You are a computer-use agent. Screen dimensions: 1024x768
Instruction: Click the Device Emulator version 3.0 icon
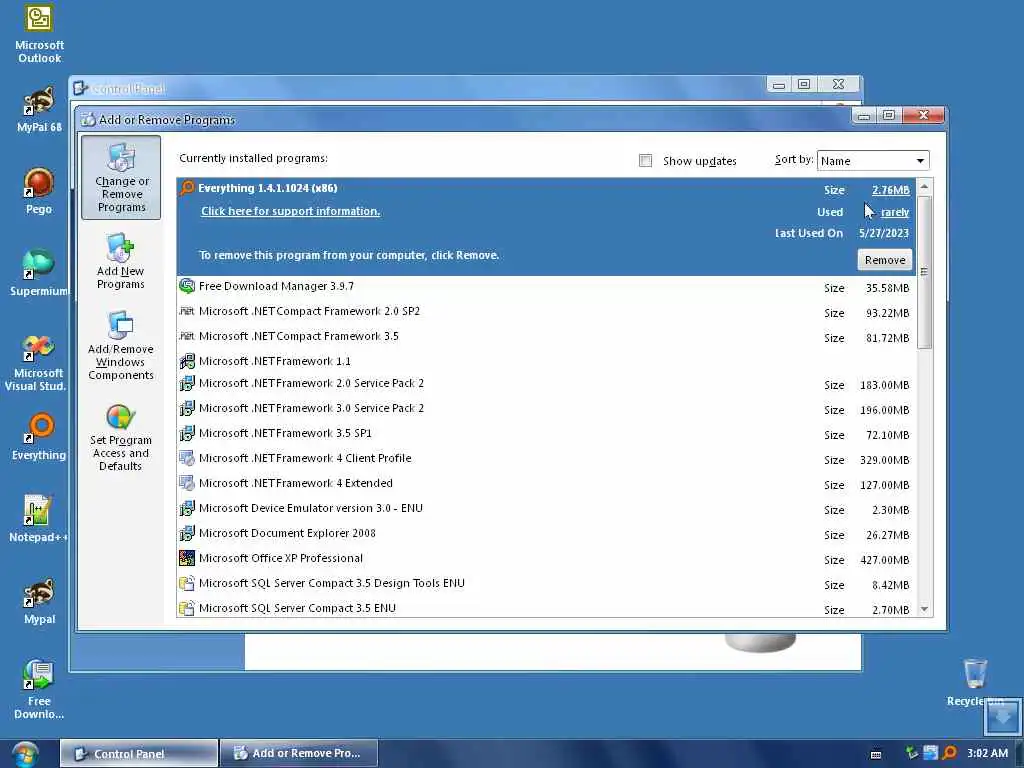pyautogui.click(x=187, y=508)
